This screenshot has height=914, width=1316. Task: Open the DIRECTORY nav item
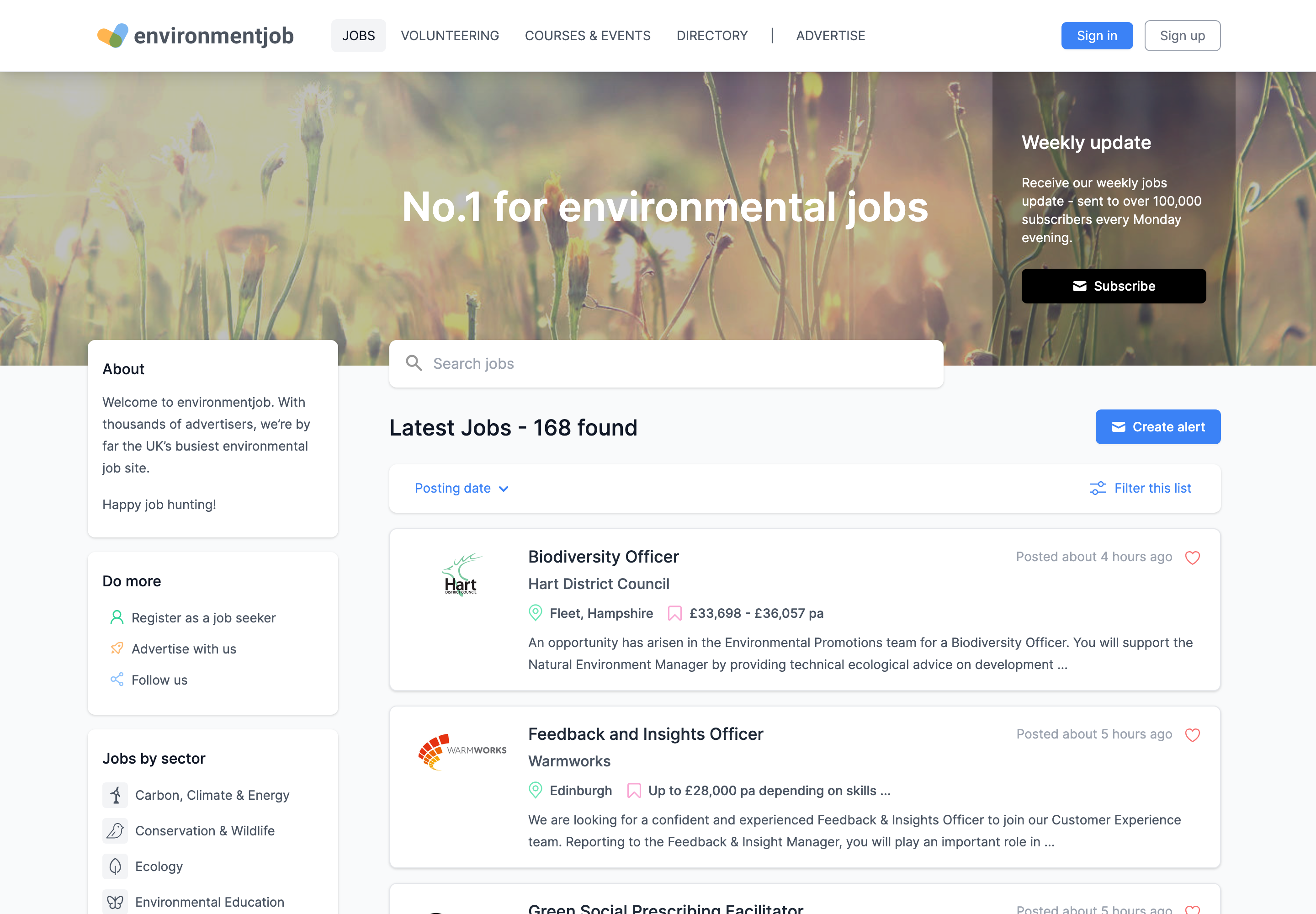click(x=712, y=36)
